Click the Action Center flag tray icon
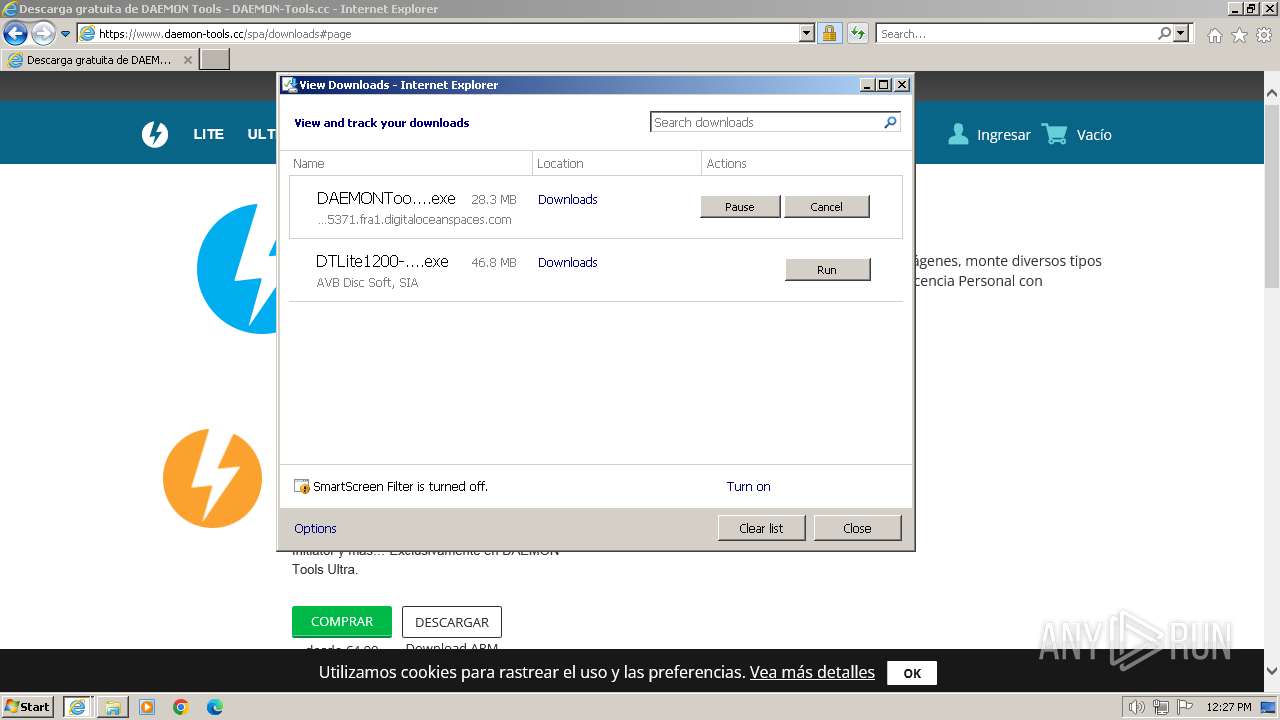Viewport: 1280px width, 720px height. [1184, 707]
